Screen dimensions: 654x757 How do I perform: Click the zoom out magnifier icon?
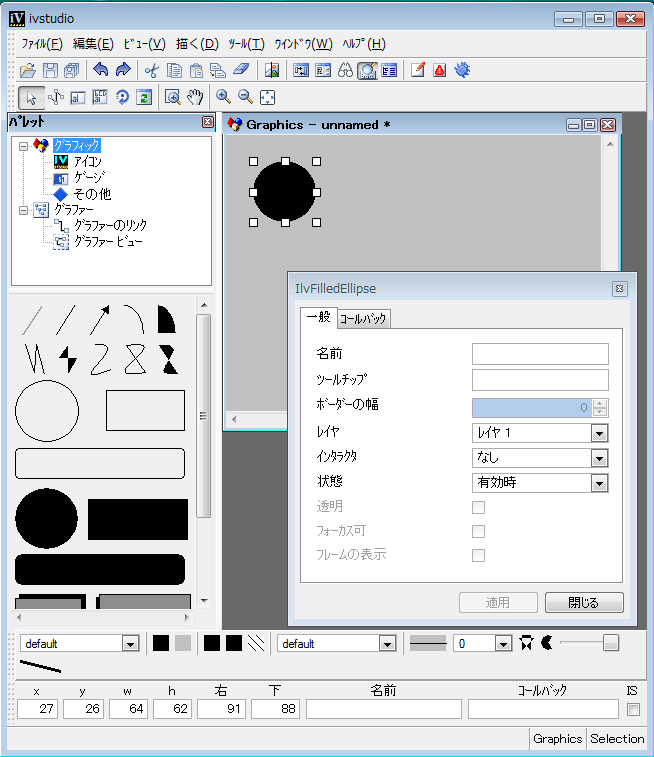pyautogui.click(x=245, y=97)
